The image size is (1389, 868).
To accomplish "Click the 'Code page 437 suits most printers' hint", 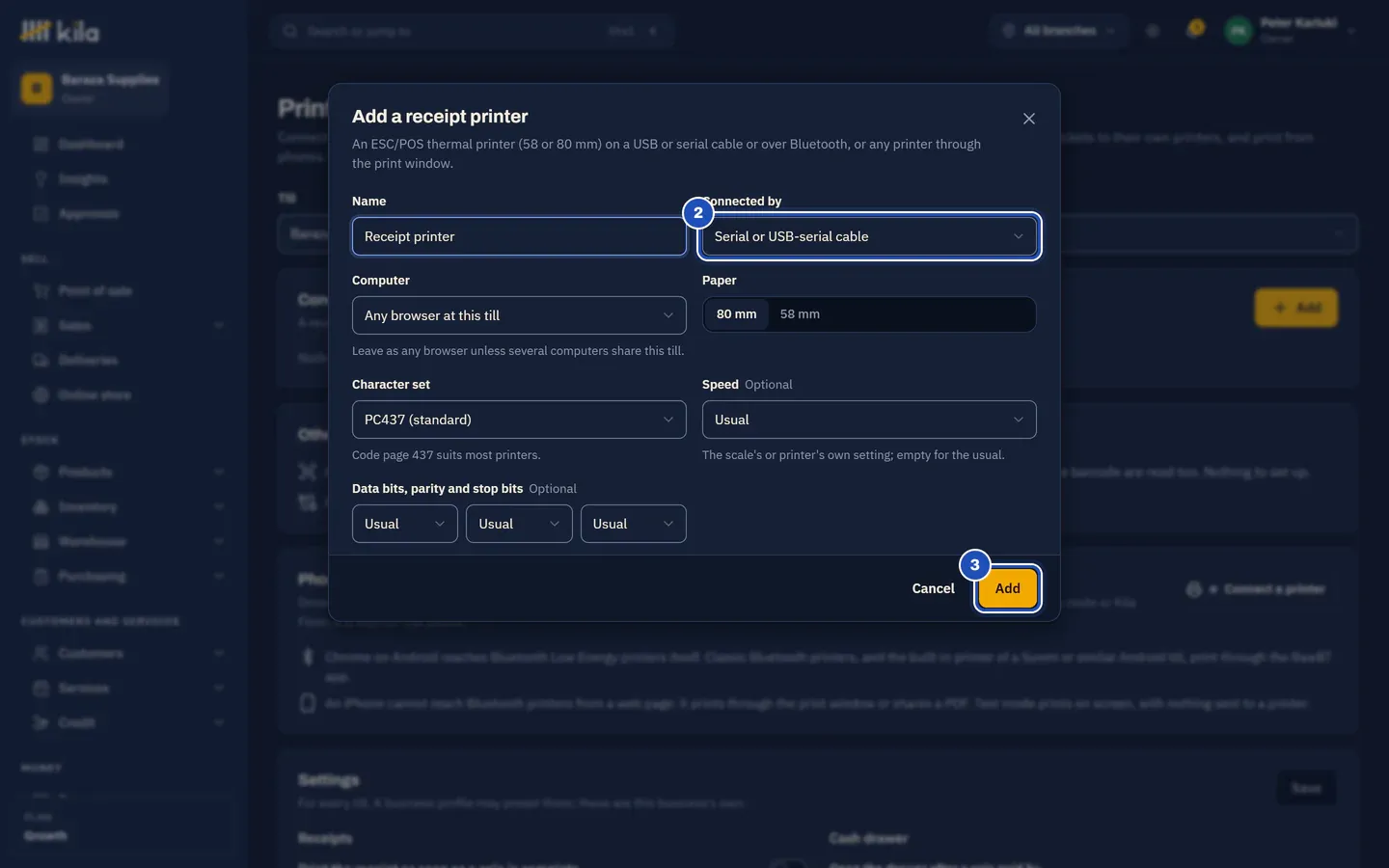I will click(447, 455).
